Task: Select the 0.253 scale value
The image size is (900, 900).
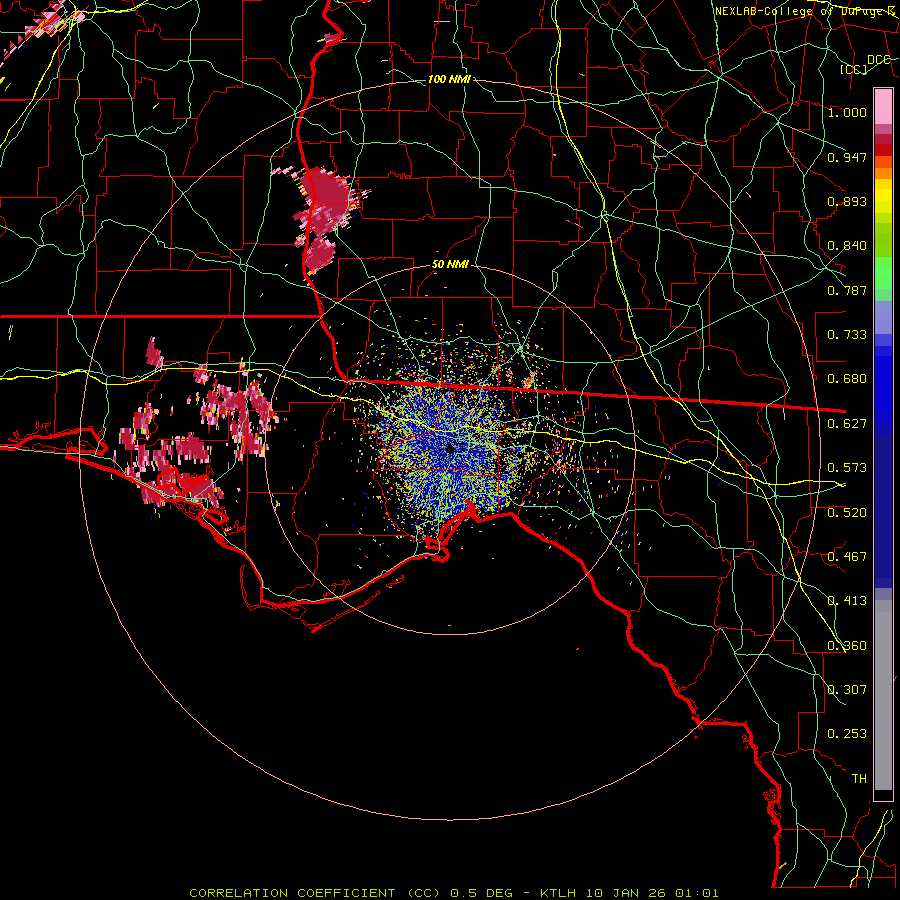Action: tap(847, 734)
